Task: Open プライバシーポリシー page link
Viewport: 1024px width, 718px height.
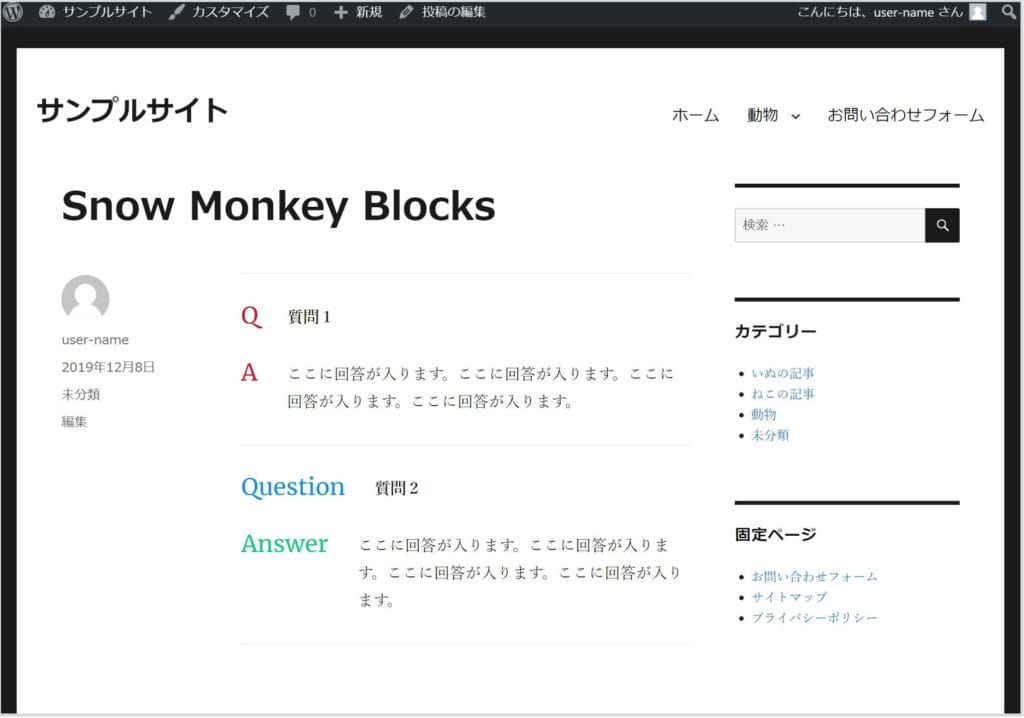Action: tap(814, 618)
